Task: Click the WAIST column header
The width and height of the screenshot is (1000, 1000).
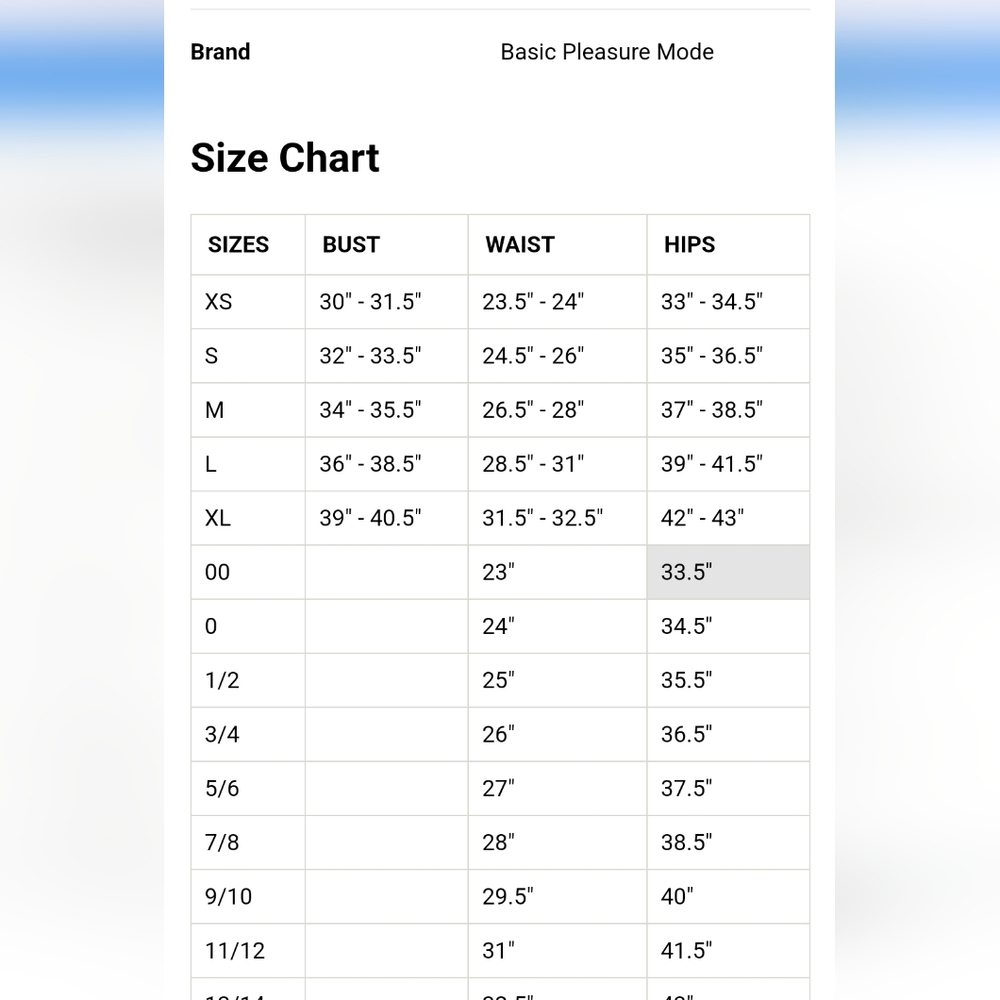Action: click(x=520, y=244)
